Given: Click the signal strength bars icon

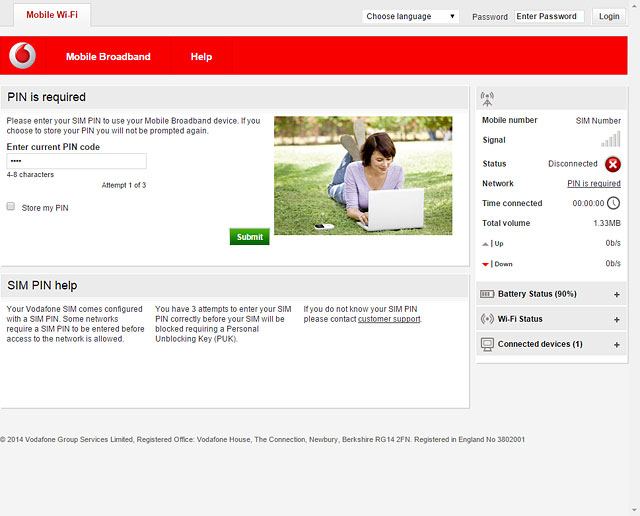Looking at the screenshot, I should click(x=610, y=140).
